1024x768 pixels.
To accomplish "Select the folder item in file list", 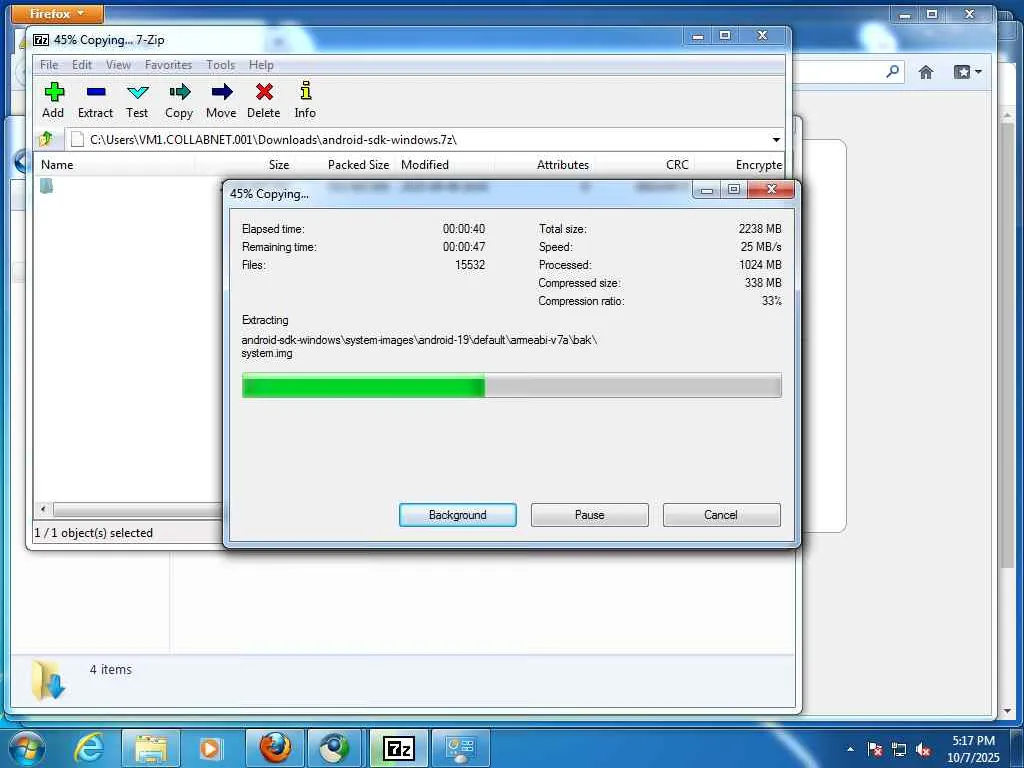I will point(46,186).
